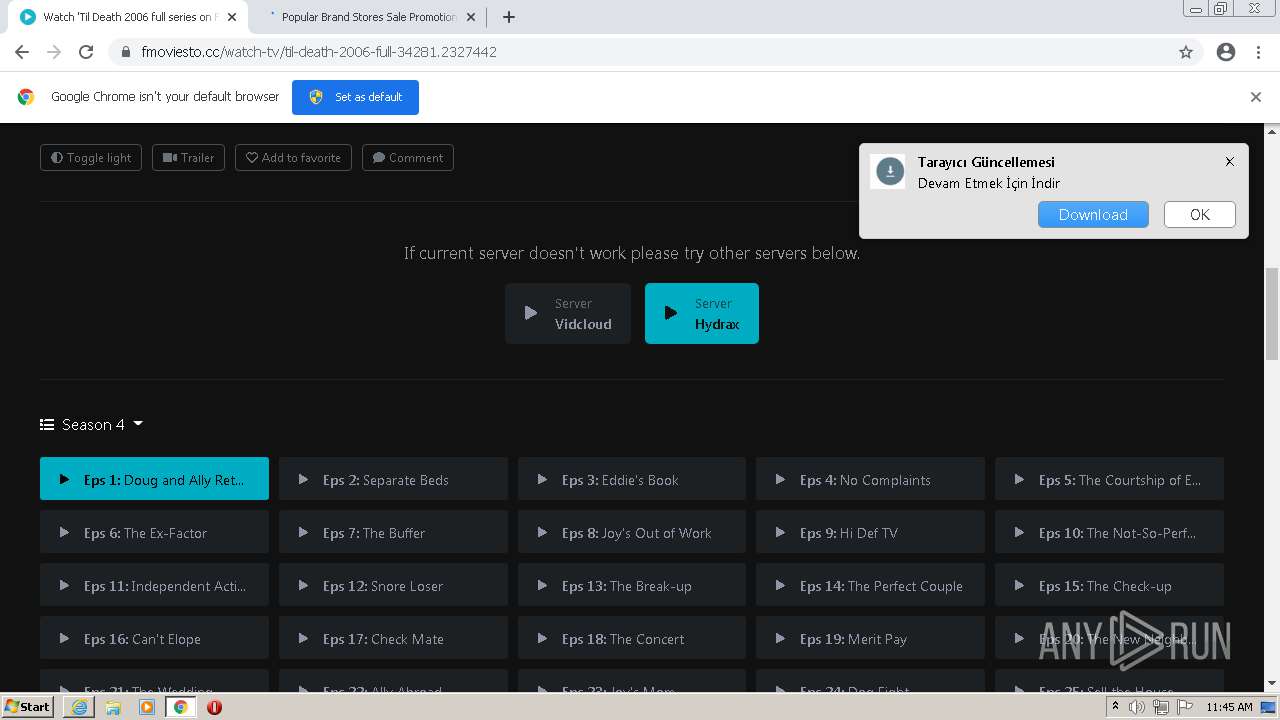Play Eps 5: The Courtship of E...
The width and height of the screenshot is (1280, 720).
(1109, 479)
